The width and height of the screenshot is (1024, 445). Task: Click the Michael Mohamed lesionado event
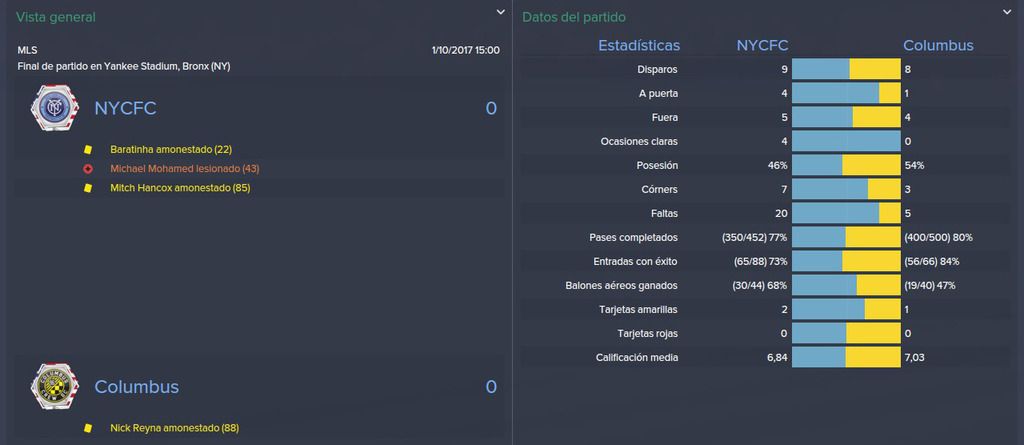(x=185, y=169)
